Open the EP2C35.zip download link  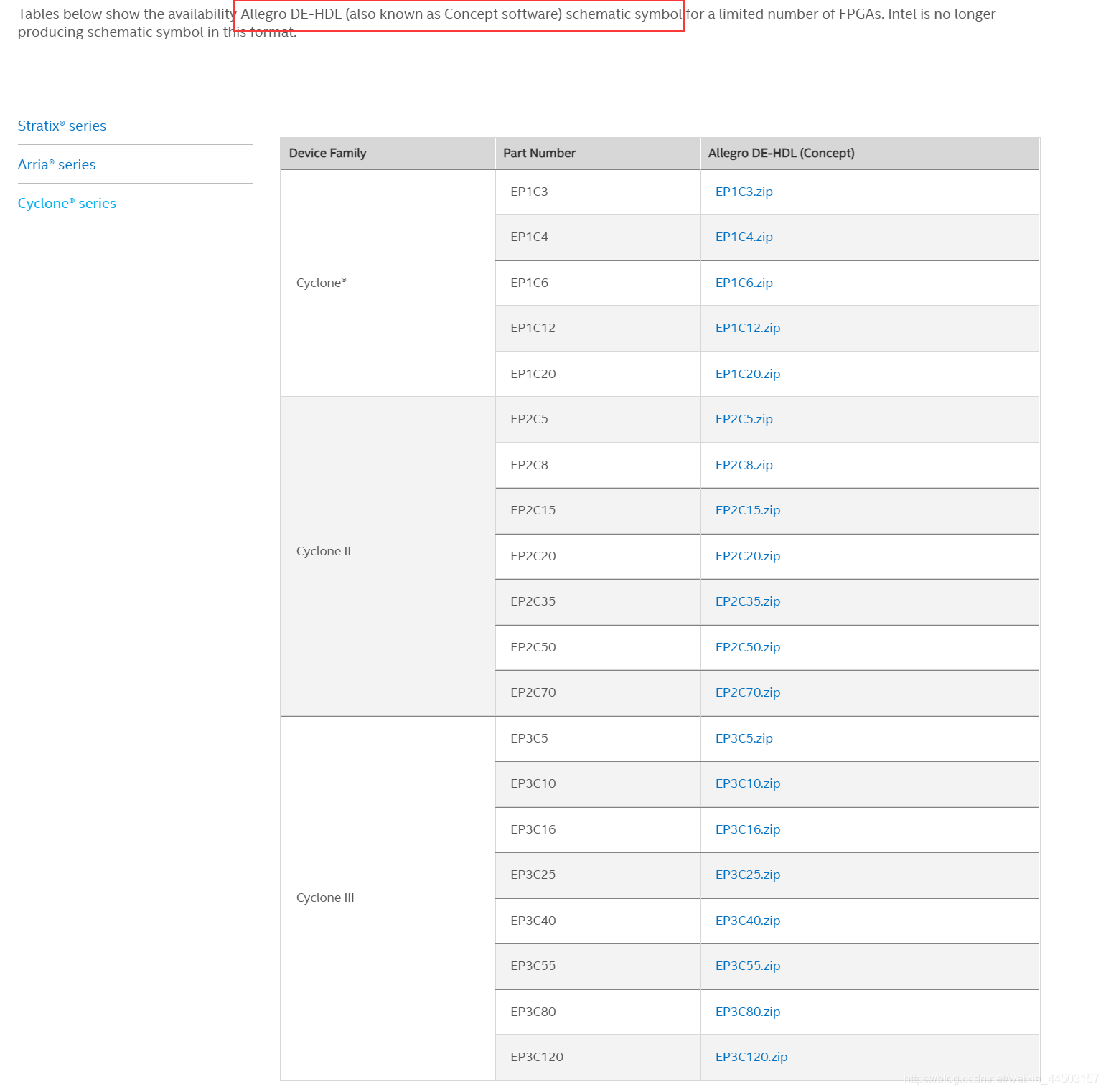click(747, 601)
